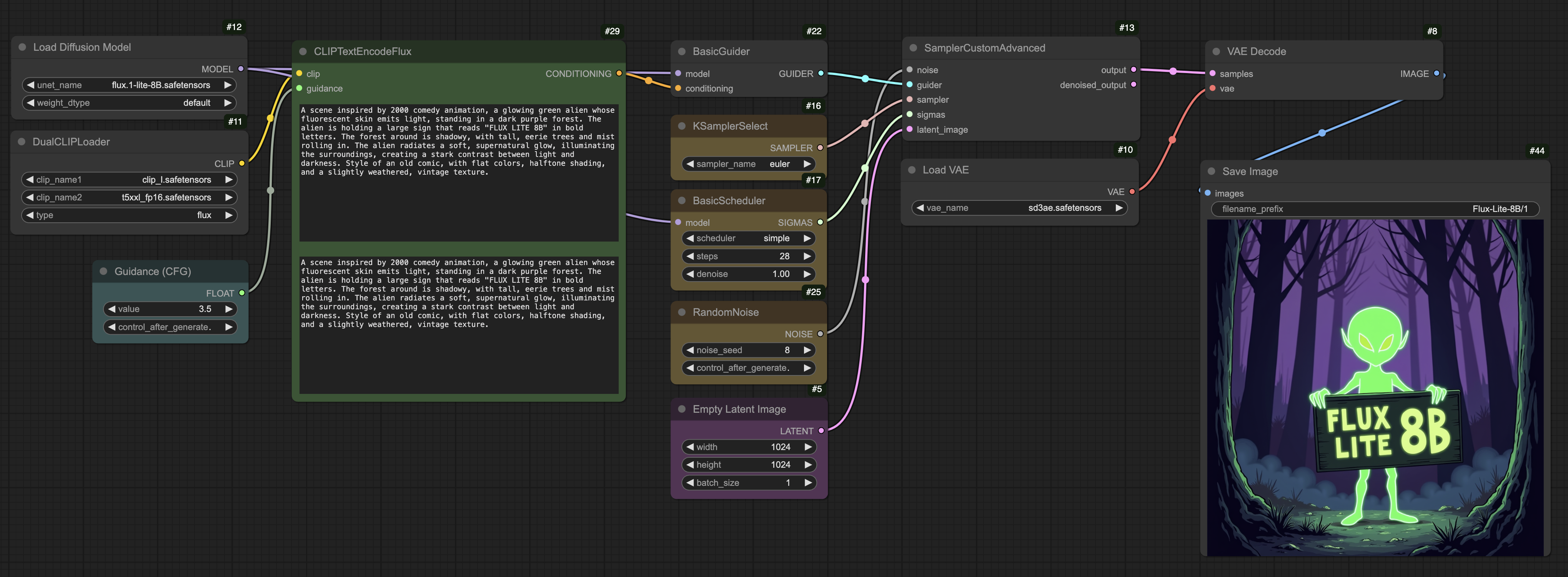Viewport: 1568px width, 577px height.
Task: Collapse the Save Image node via its title dot
Action: tap(1212, 172)
